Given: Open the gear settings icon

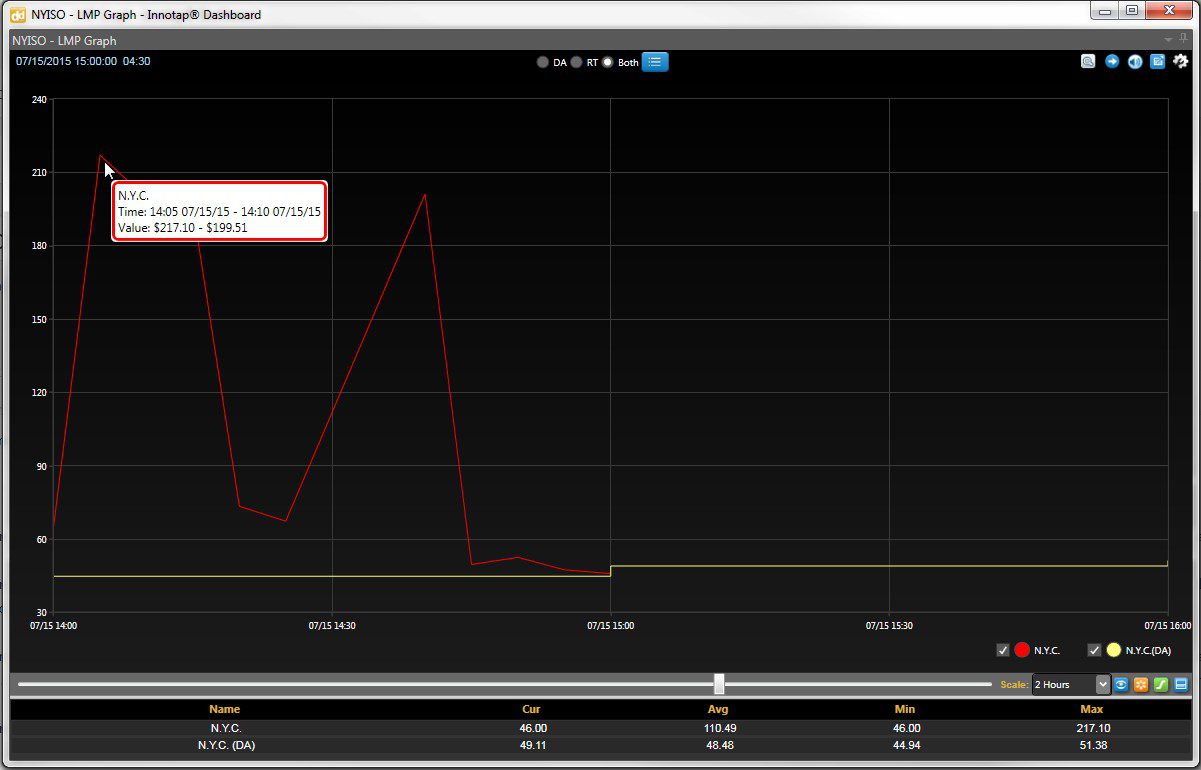Looking at the screenshot, I should tap(1181, 62).
